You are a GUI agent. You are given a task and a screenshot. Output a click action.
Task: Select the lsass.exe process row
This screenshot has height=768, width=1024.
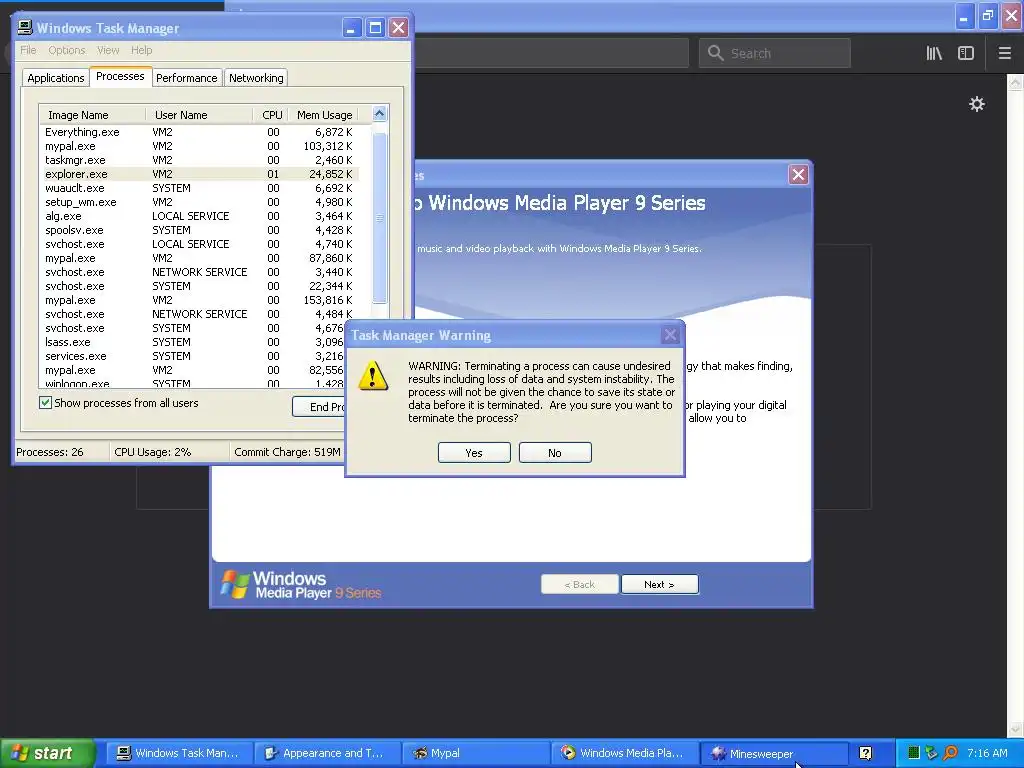tap(193, 342)
